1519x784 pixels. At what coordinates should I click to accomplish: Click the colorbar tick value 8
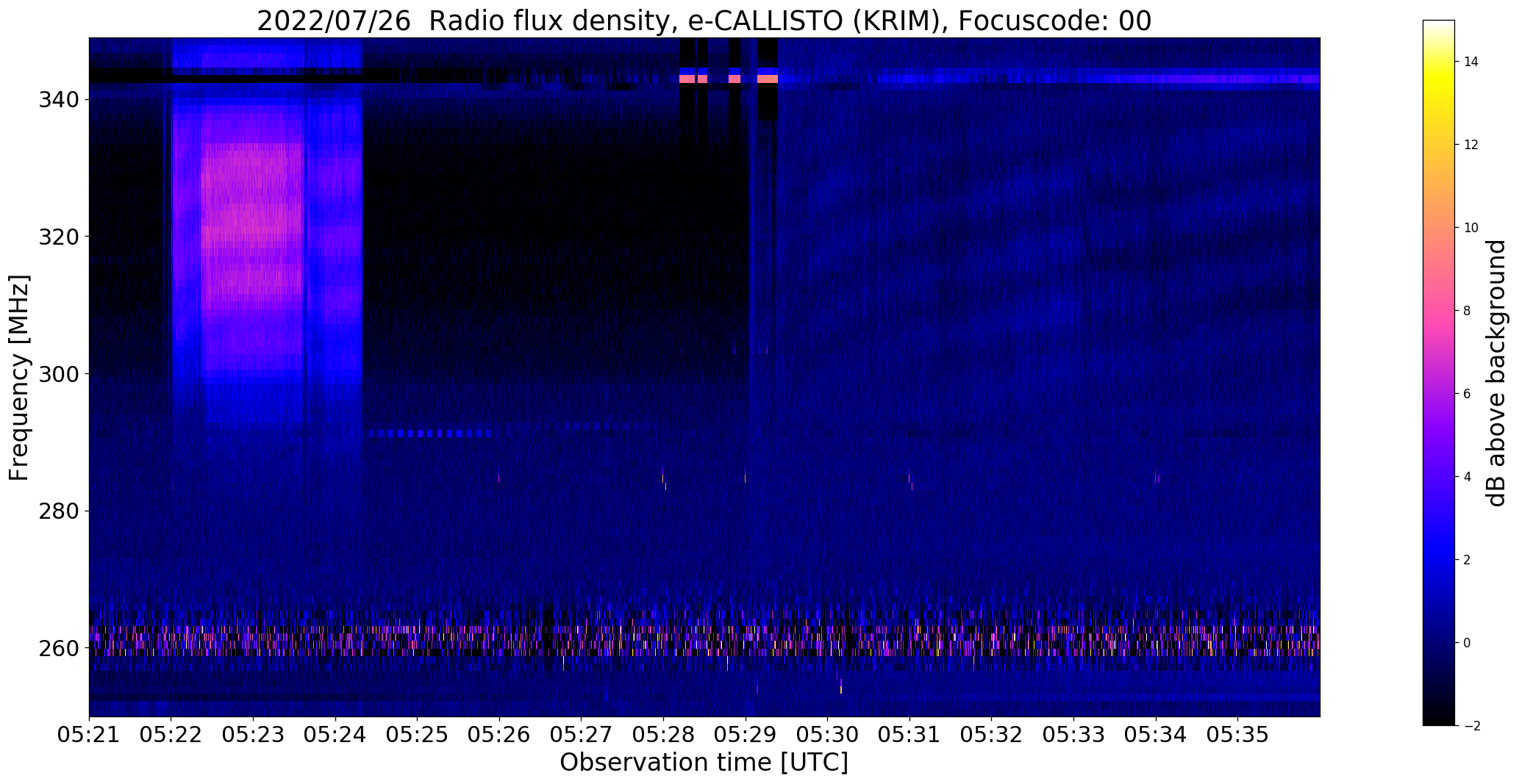pos(1467,311)
